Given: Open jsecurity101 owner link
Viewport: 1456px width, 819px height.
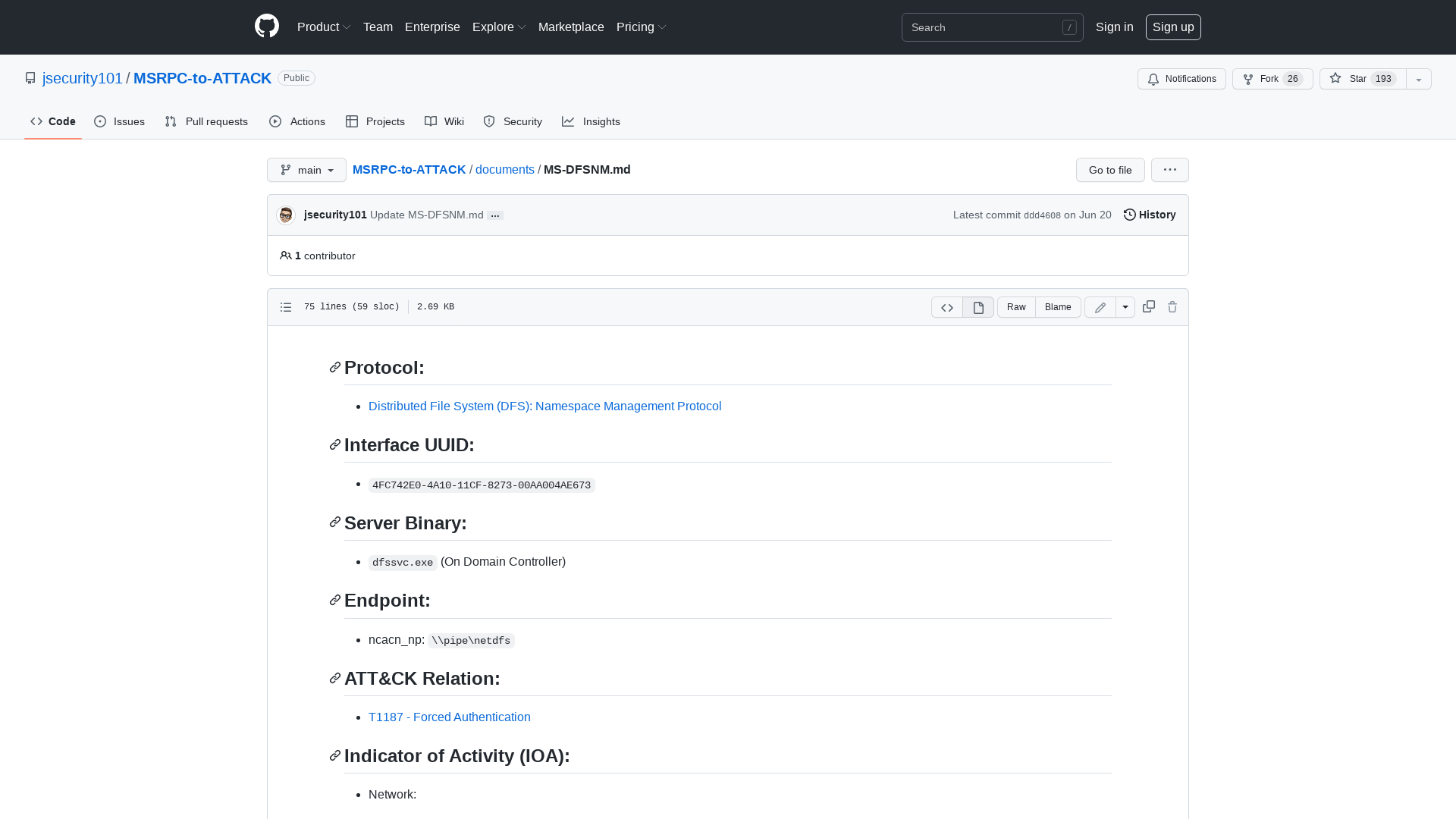Looking at the screenshot, I should (x=83, y=78).
